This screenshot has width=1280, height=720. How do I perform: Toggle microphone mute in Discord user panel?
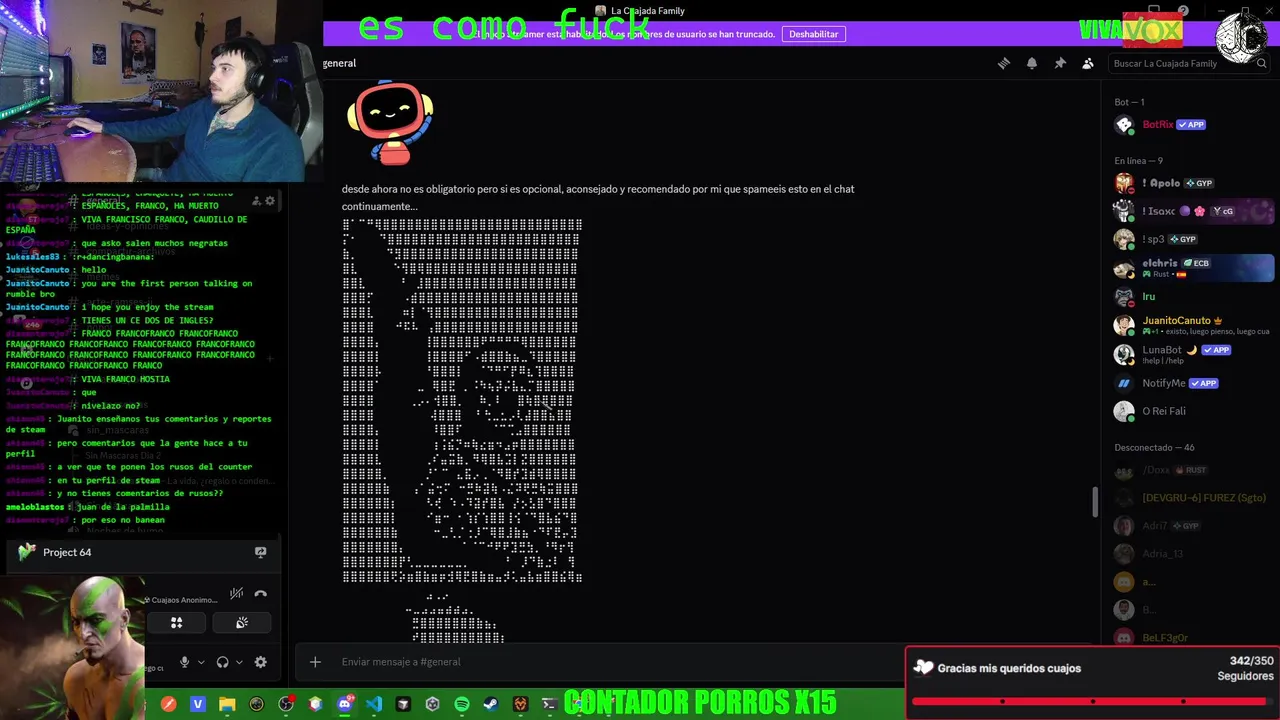click(184, 662)
